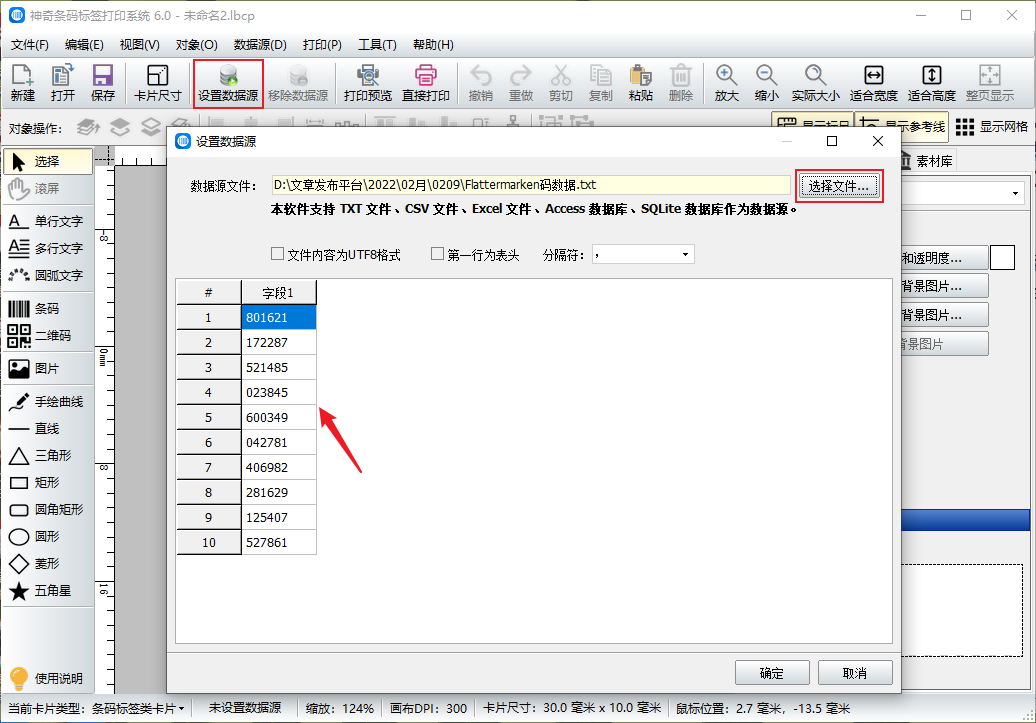Select the 矩形 rectangle tool
Image resolution: width=1036 pixels, height=723 pixels.
(48, 482)
